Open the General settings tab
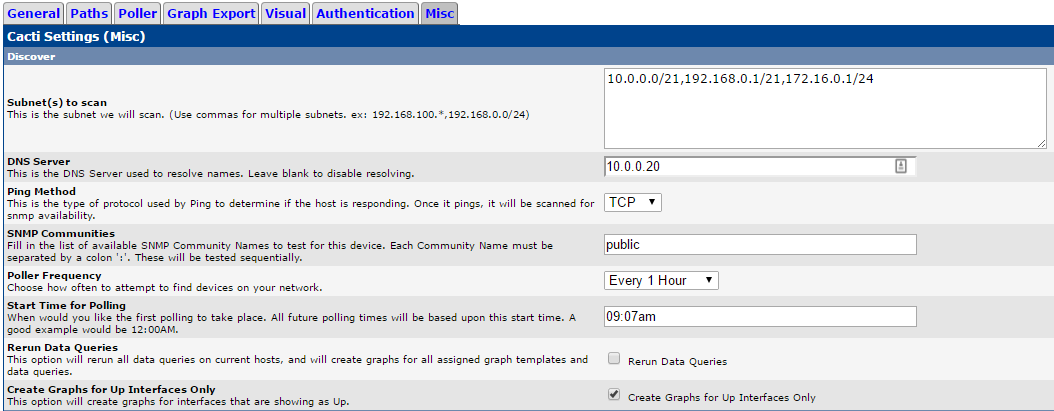The image size is (1054, 411). [34, 13]
